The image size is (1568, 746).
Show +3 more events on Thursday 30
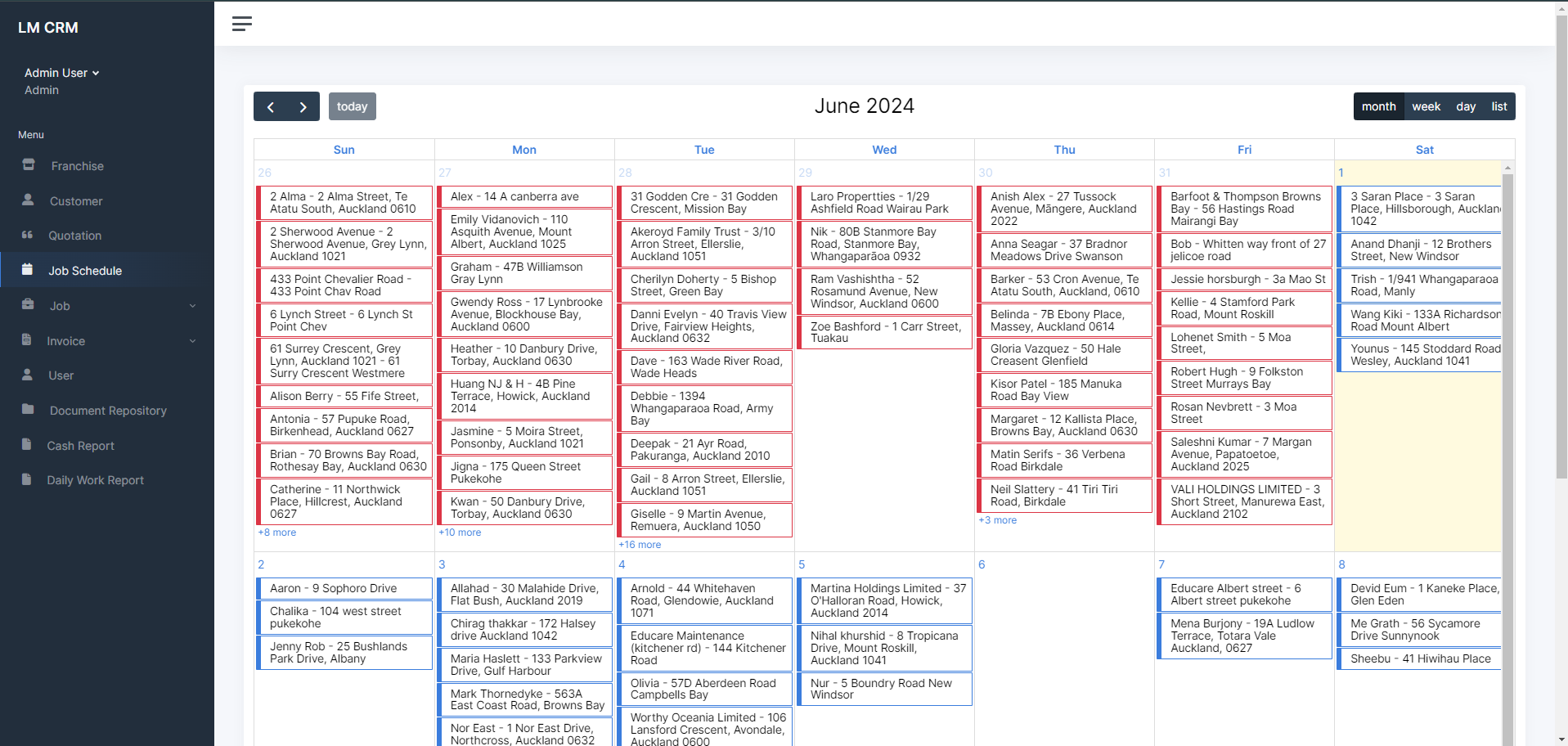(998, 520)
